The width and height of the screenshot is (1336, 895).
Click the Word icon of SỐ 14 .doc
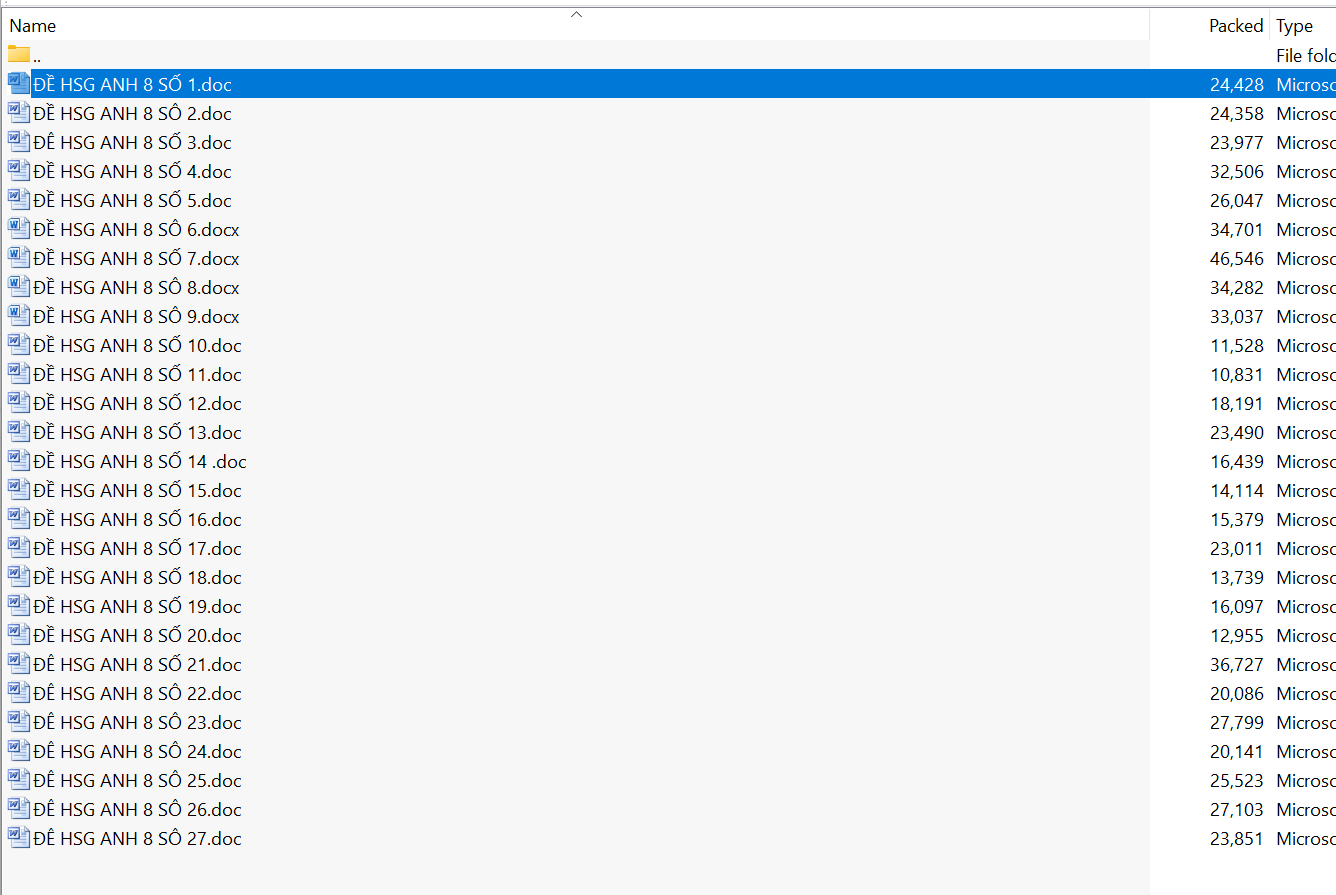19,461
